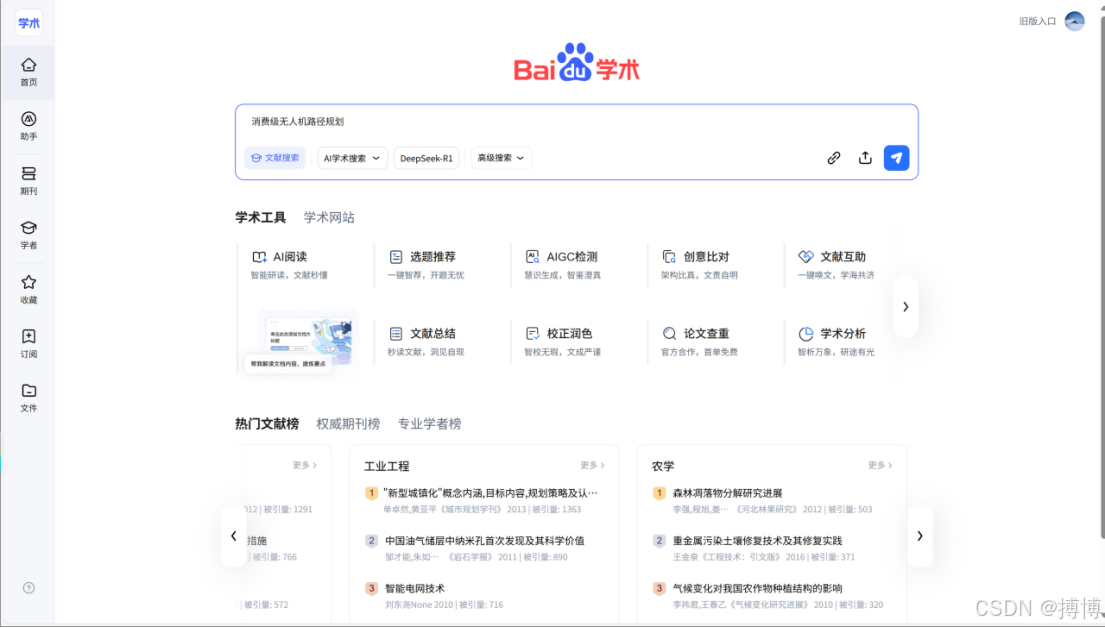Expand the AI学术搜索 dropdown
1105x628 pixels.
pyautogui.click(x=352, y=158)
